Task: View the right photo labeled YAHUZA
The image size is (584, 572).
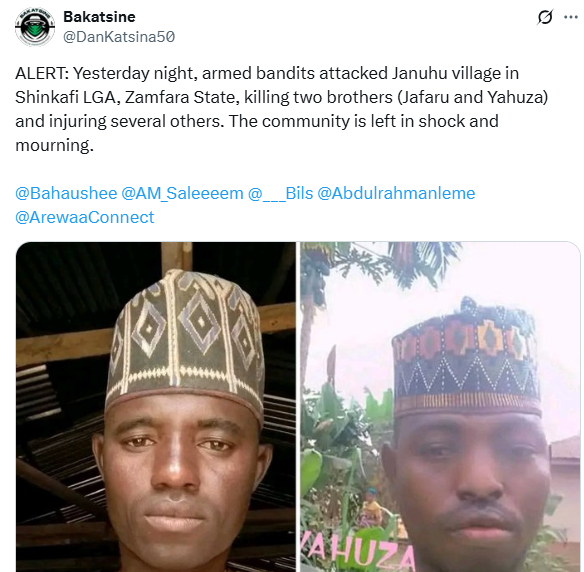Action: coord(441,407)
